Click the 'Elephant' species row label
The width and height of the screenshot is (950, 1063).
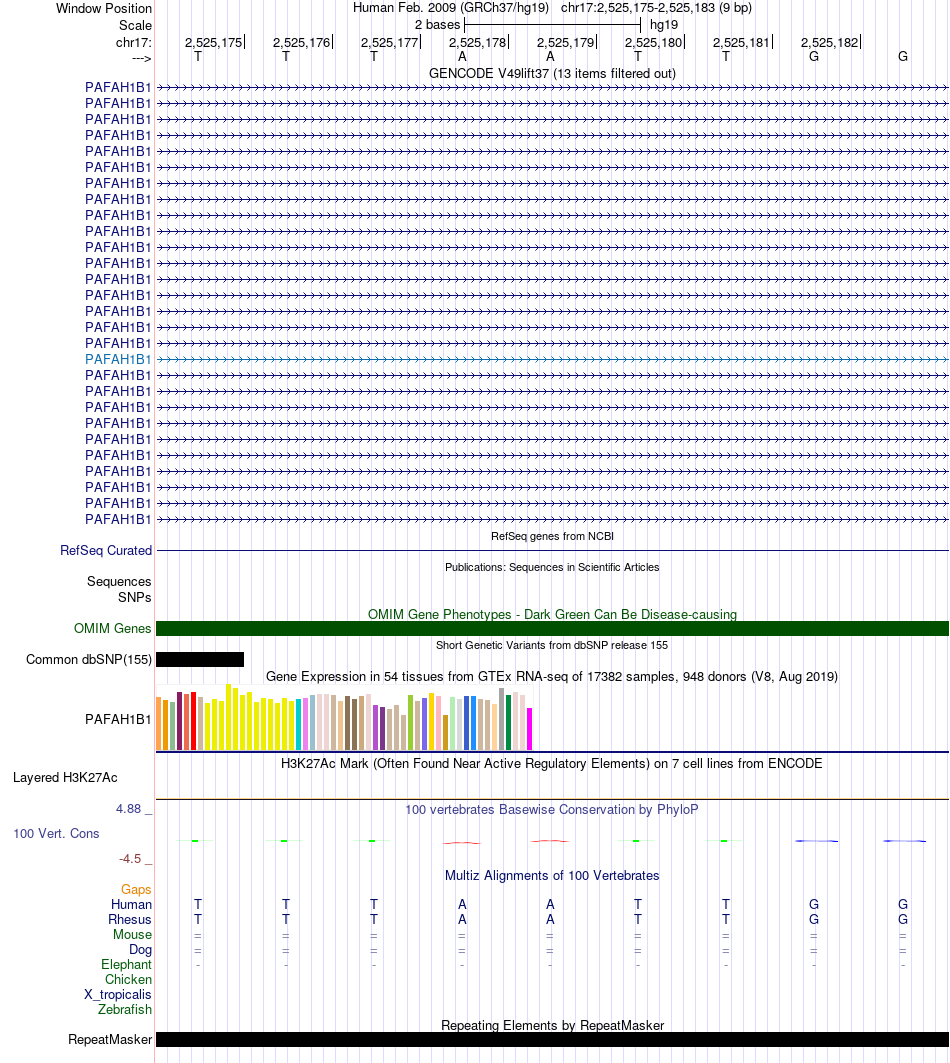[x=126, y=965]
